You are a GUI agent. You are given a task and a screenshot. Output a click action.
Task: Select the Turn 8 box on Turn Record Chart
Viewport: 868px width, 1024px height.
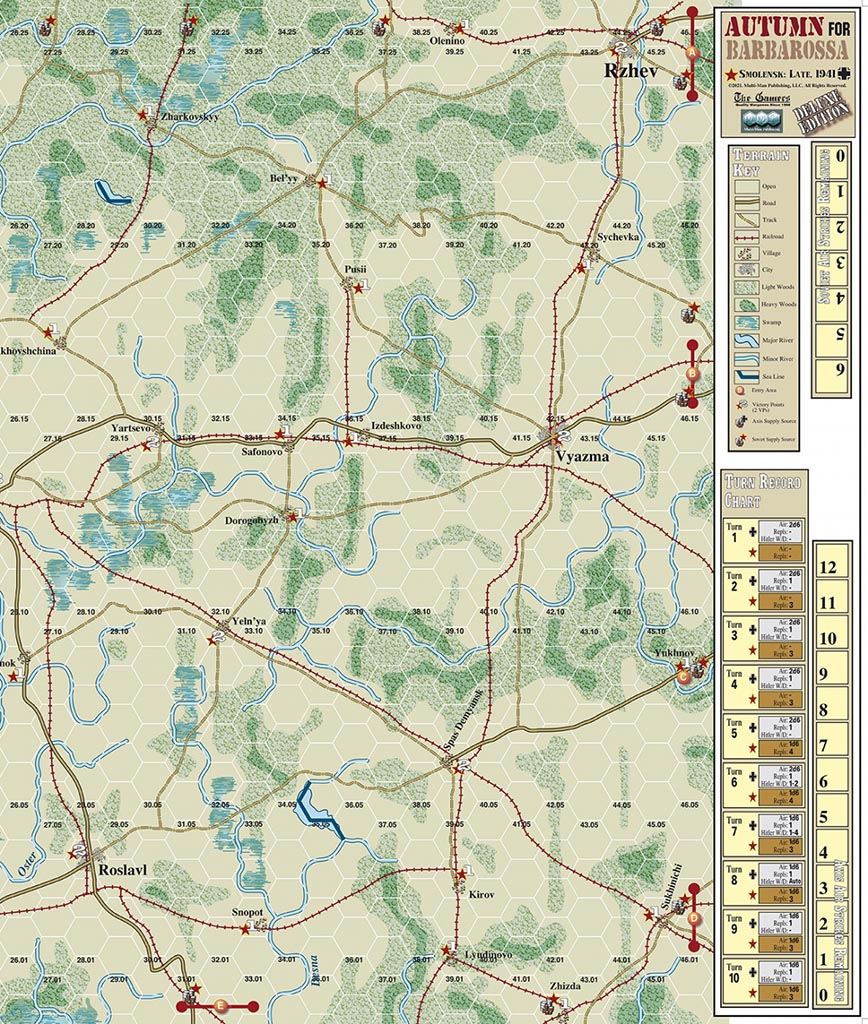tap(764, 884)
